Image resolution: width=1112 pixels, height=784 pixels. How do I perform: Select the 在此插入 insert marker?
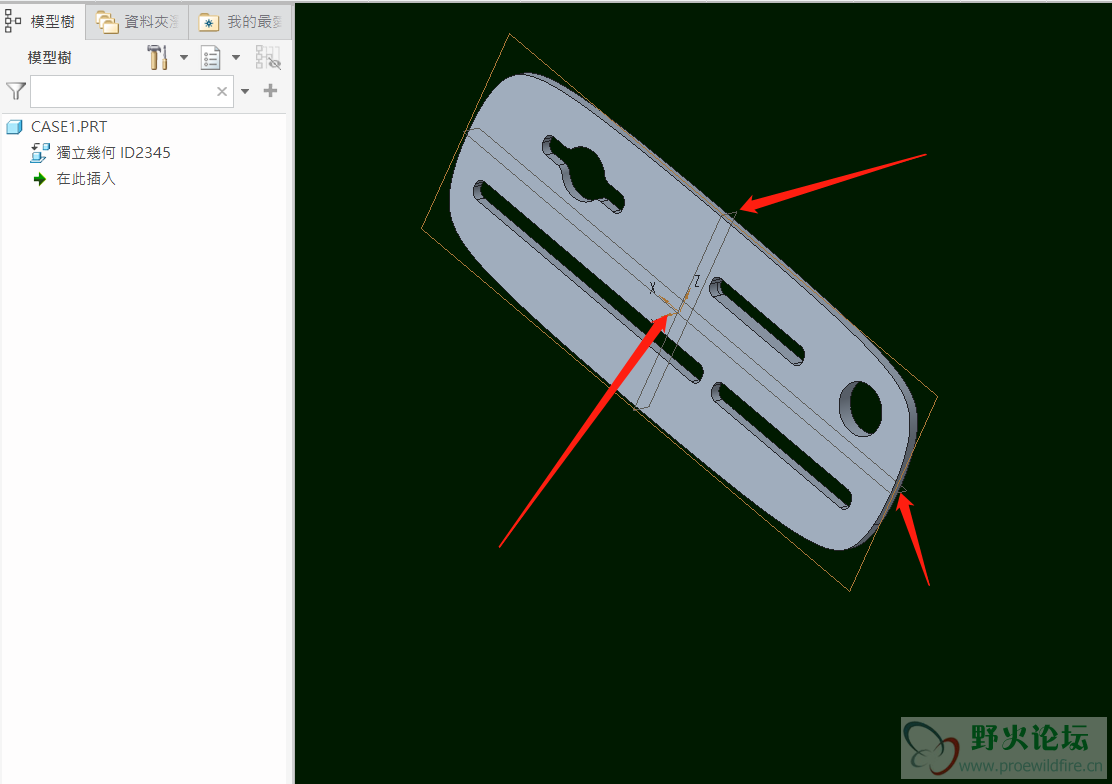tap(86, 179)
